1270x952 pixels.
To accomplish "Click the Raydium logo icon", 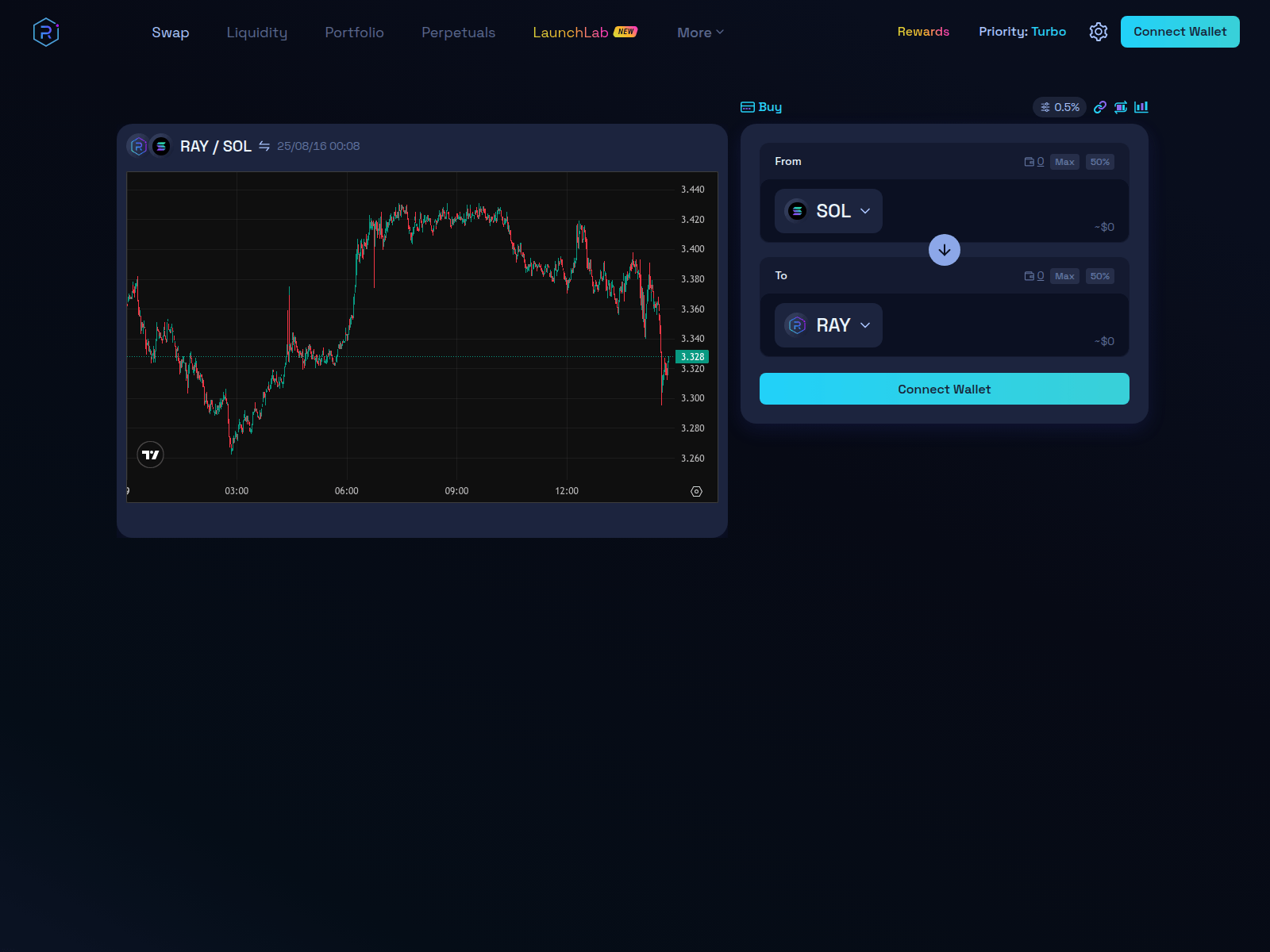I will [x=46, y=32].
